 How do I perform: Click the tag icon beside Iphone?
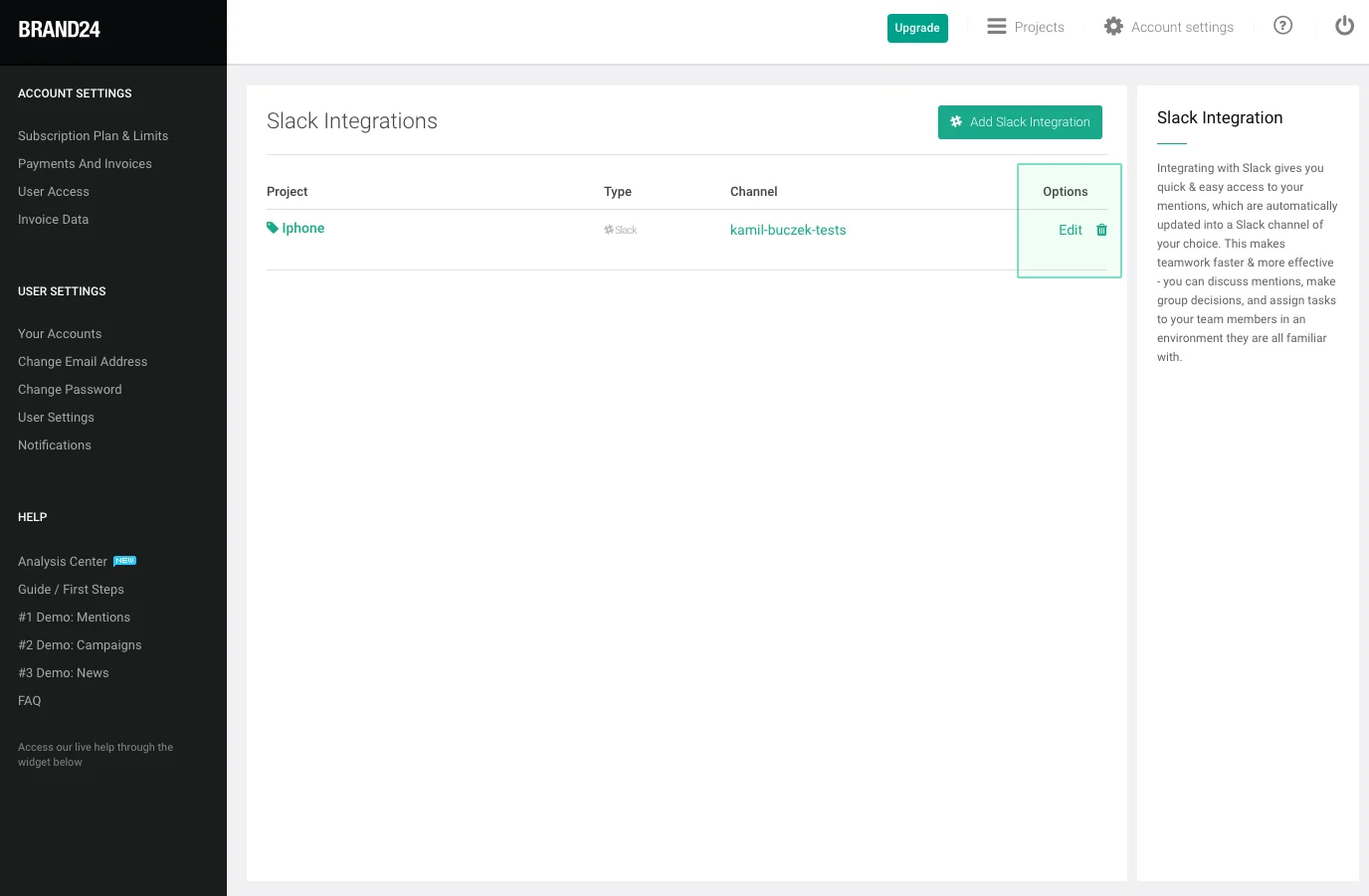[273, 228]
